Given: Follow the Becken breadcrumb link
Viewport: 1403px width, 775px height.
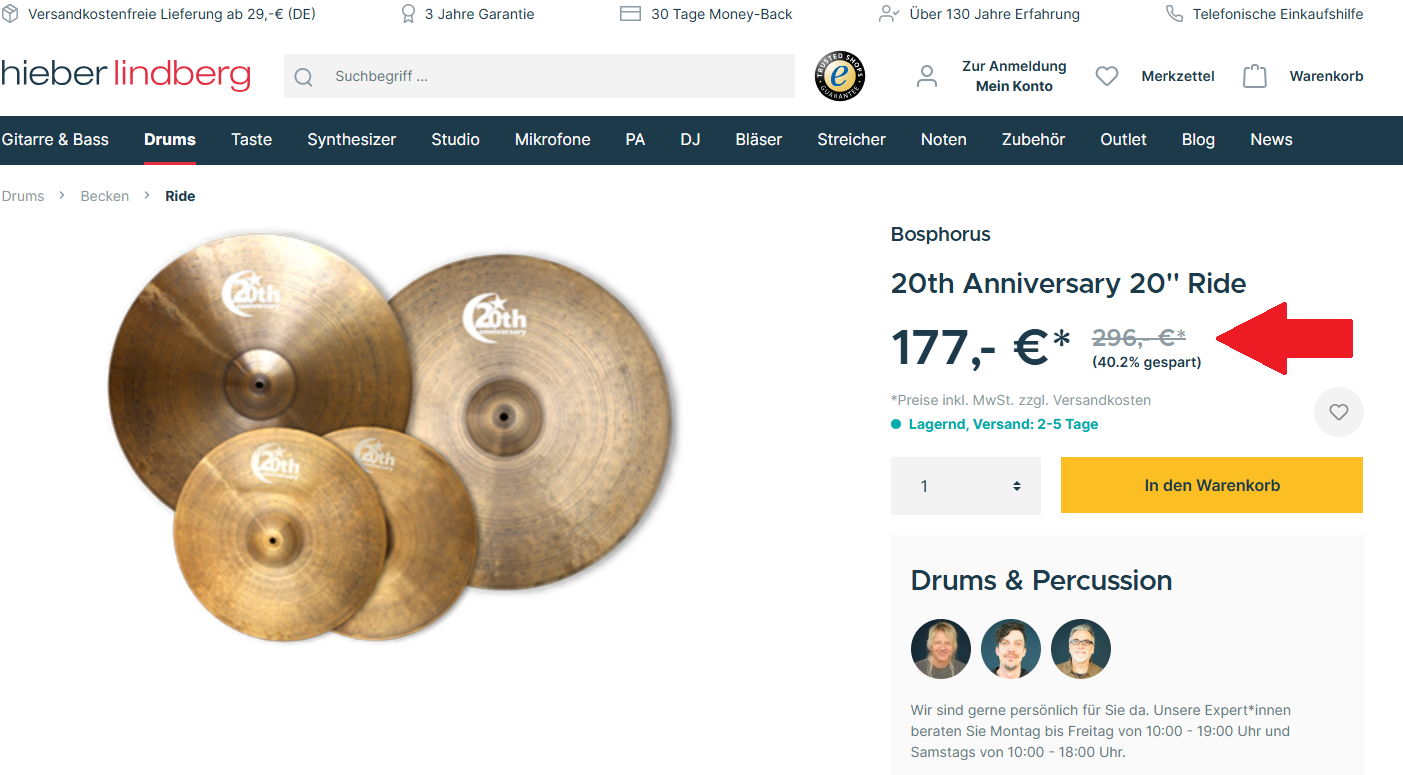Looking at the screenshot, I should (105, 196).
